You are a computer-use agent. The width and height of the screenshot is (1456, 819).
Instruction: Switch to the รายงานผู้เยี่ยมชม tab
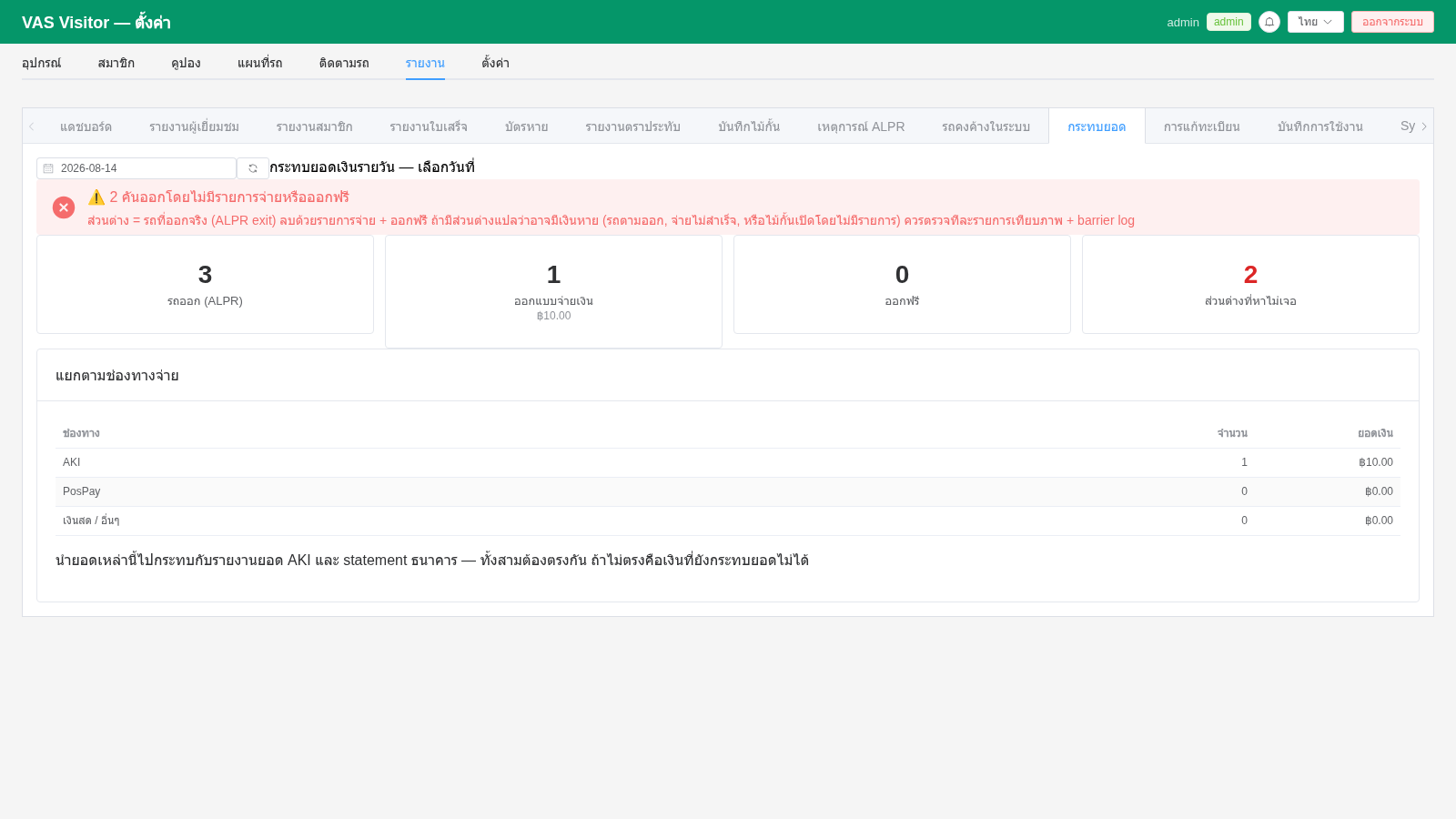tap(194, 126)
